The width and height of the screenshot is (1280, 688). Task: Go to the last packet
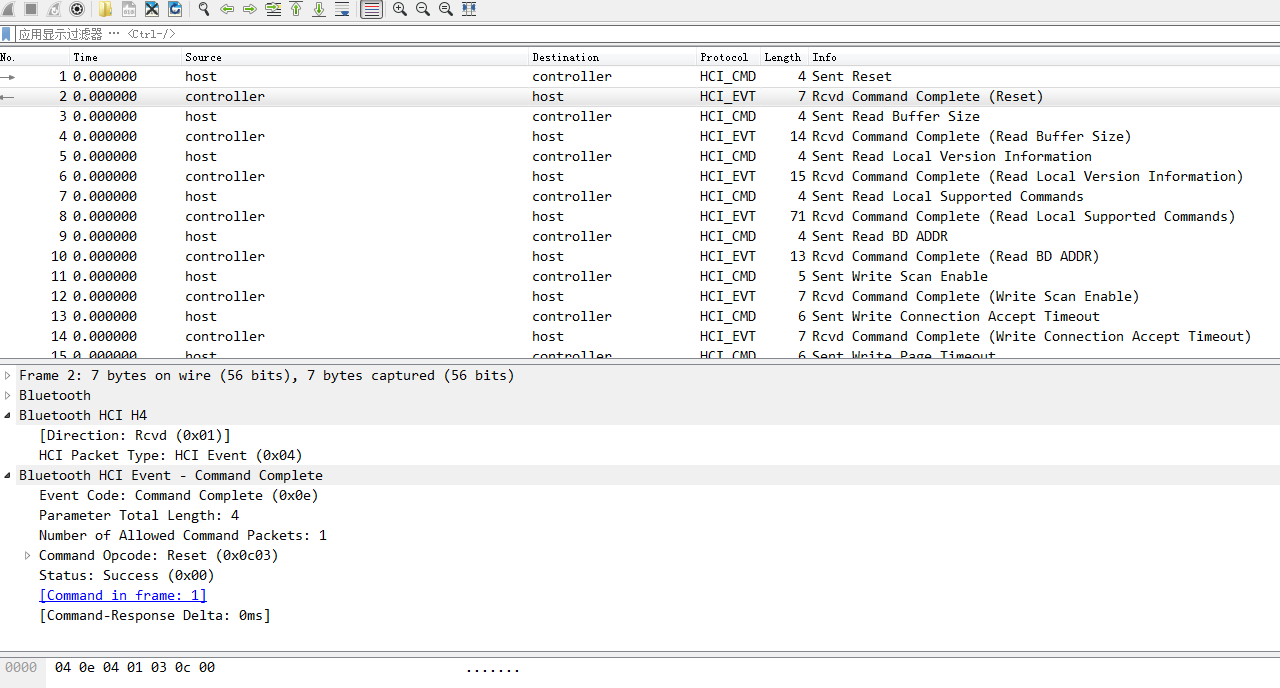click(318, 9)
